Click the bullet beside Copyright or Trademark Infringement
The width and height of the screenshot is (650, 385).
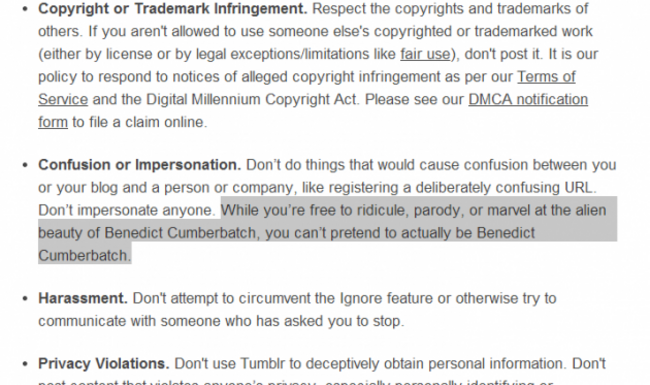pos(25,9)
